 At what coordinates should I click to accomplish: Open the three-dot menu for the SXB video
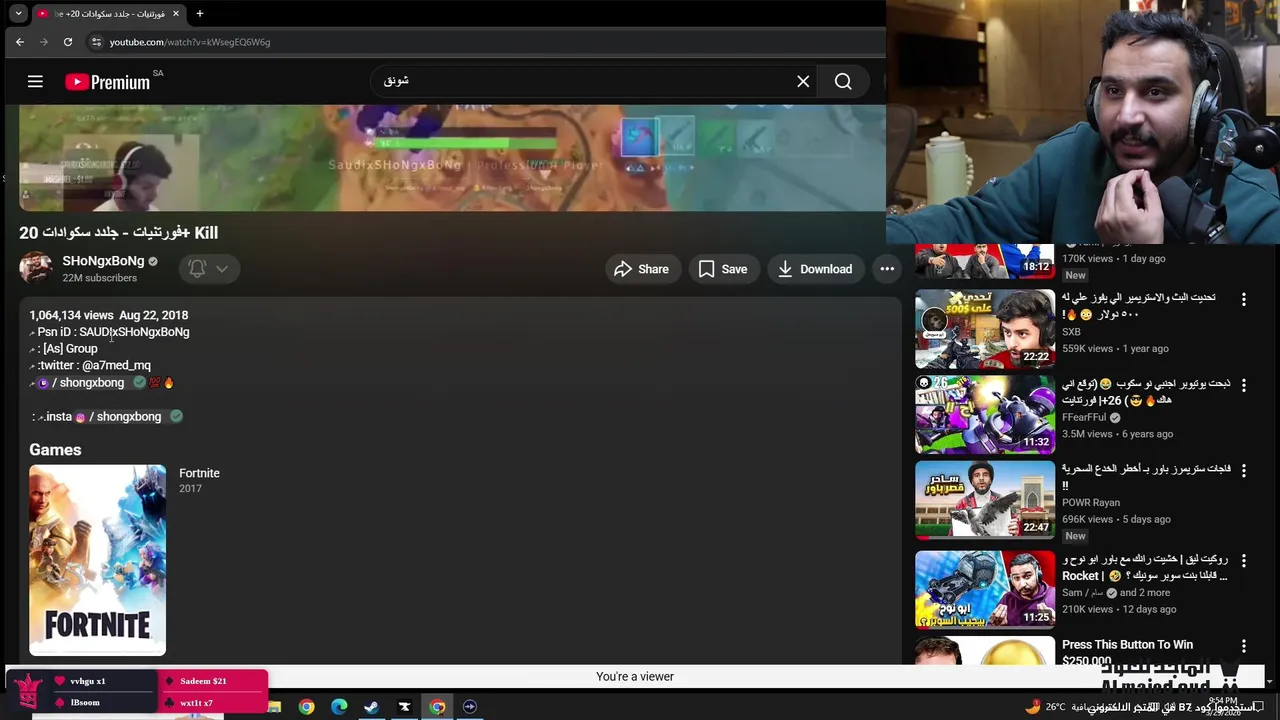click(1243, 300)
